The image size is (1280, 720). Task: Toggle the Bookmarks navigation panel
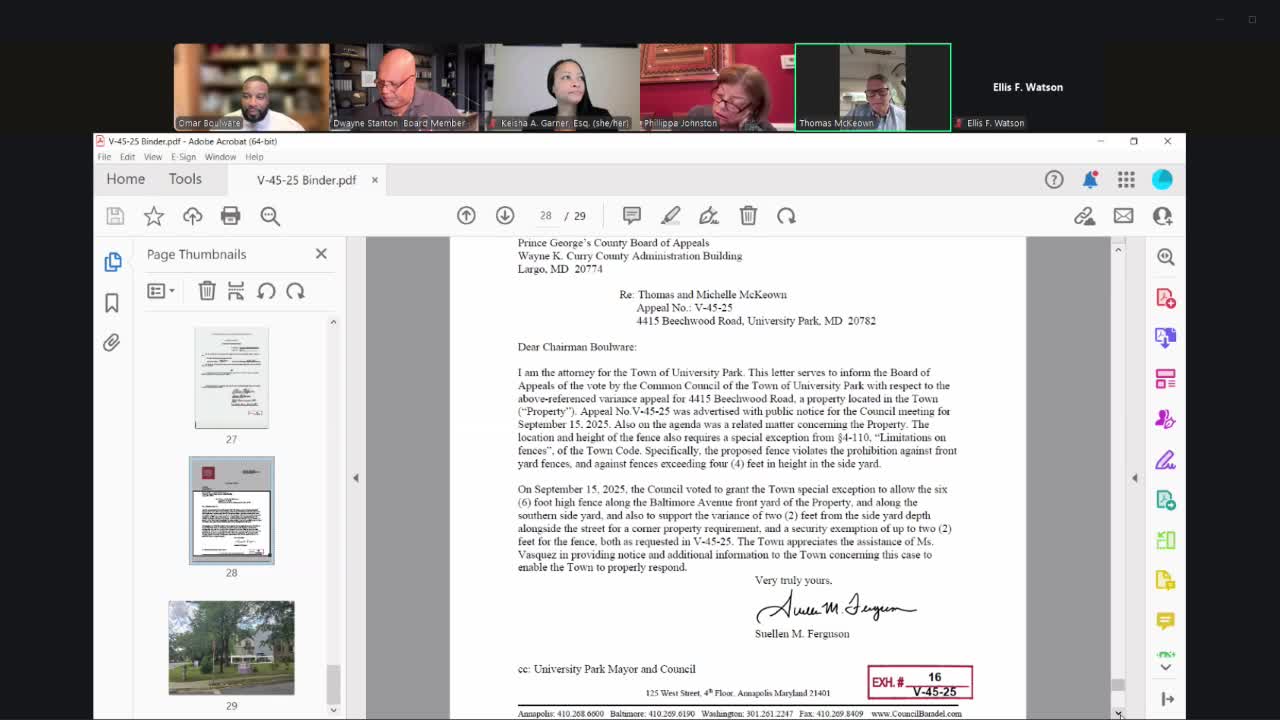(112, 303)
